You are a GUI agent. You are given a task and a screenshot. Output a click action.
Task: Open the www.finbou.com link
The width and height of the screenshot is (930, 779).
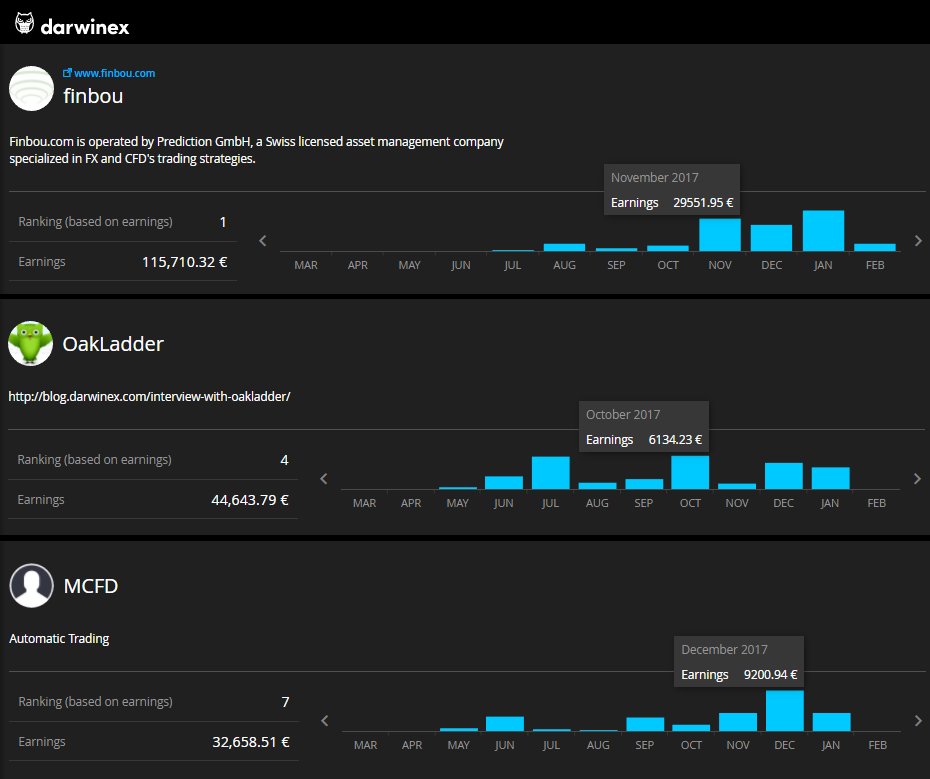[x=114, y=74]
